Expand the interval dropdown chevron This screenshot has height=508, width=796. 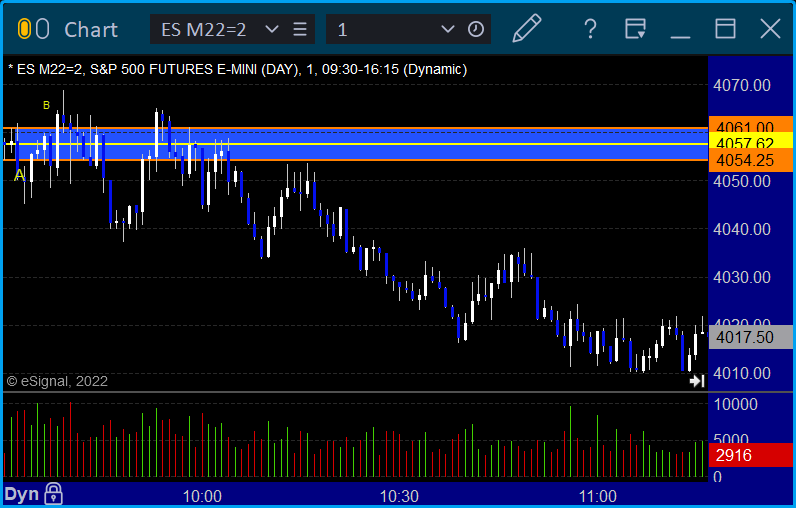click(x=447, y=29)
